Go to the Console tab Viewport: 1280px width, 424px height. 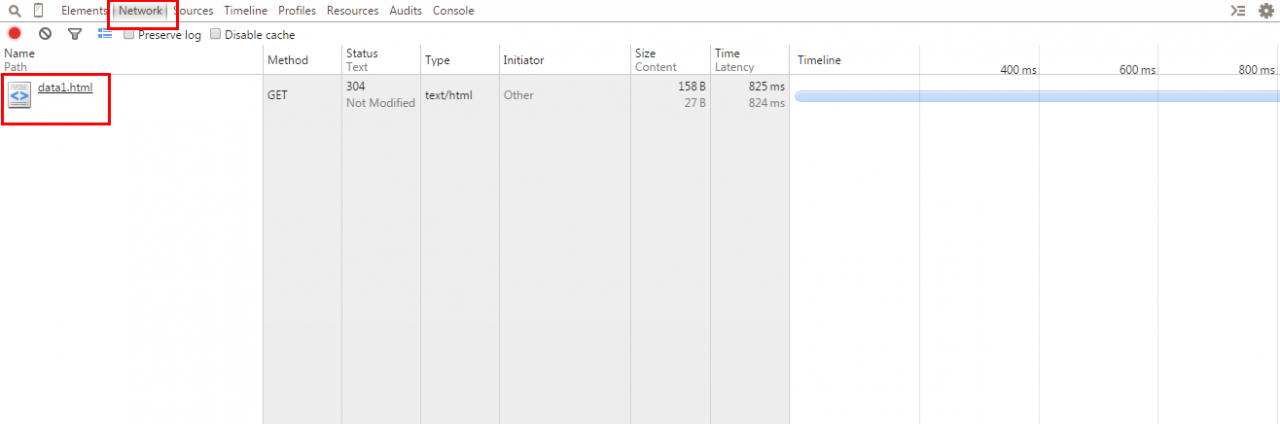coord(453,11)
